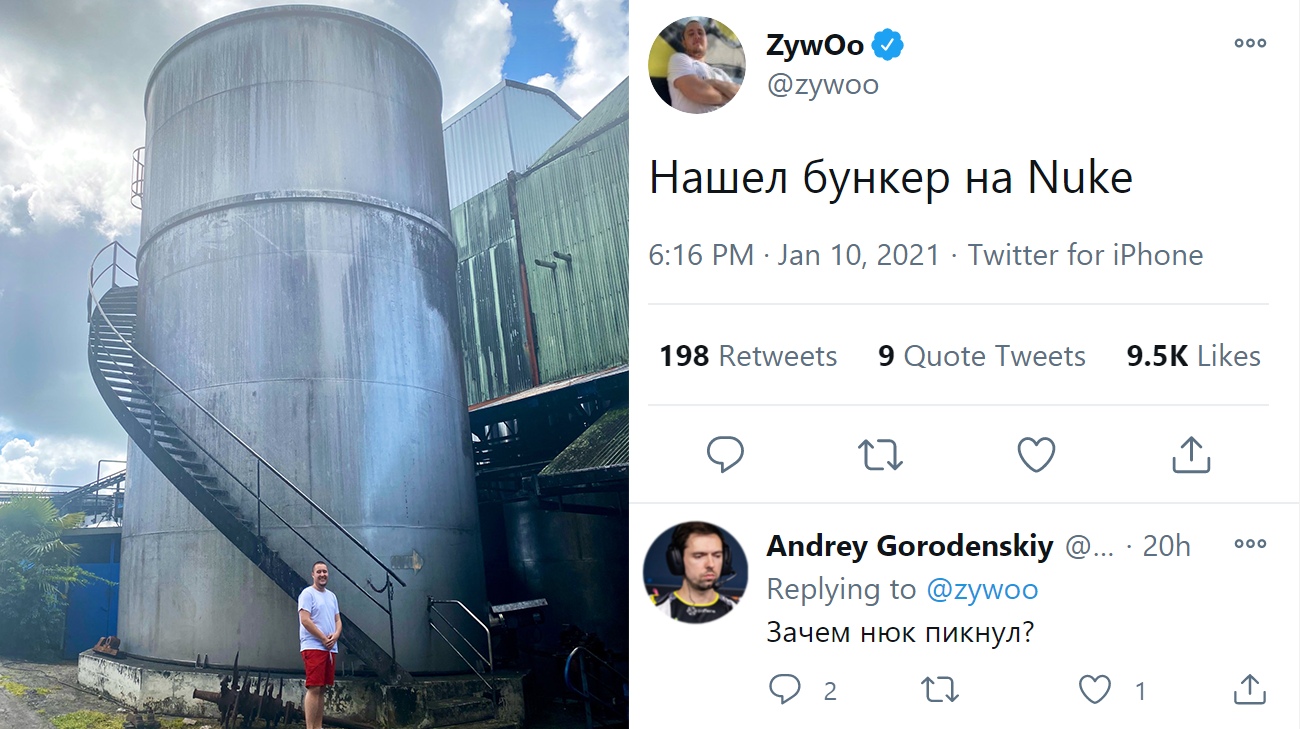Like Andrey Gorodenskiy's reply
1300x729 pixels.
tap(1095, 689)
